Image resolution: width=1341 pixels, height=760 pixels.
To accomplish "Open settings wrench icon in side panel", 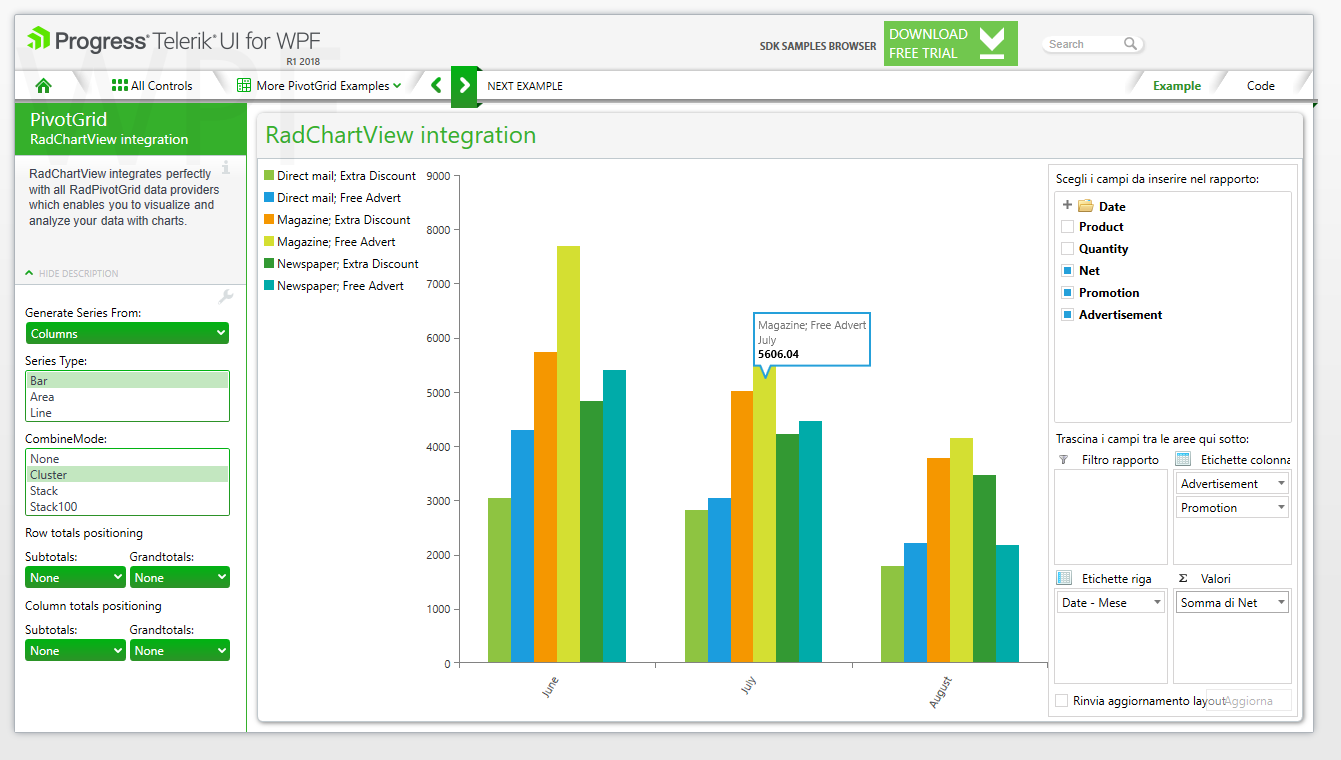I will tap(225, 297).
